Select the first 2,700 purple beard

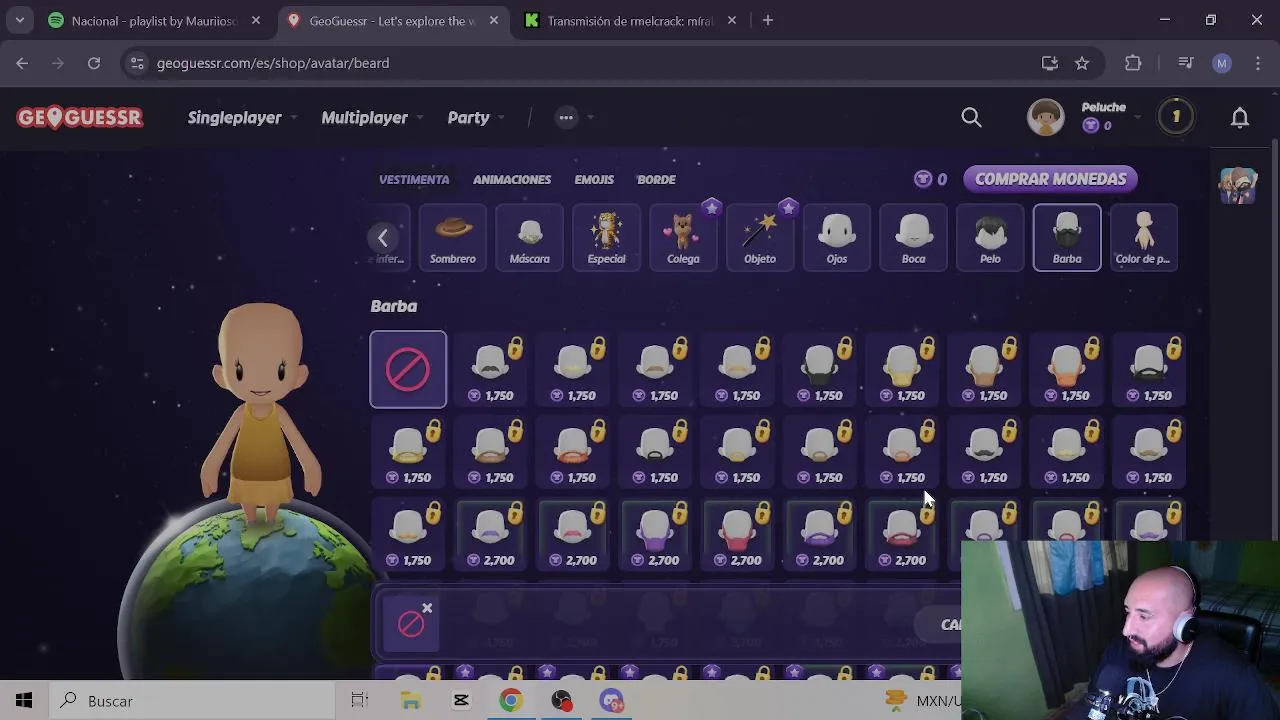tap(490, 534)
